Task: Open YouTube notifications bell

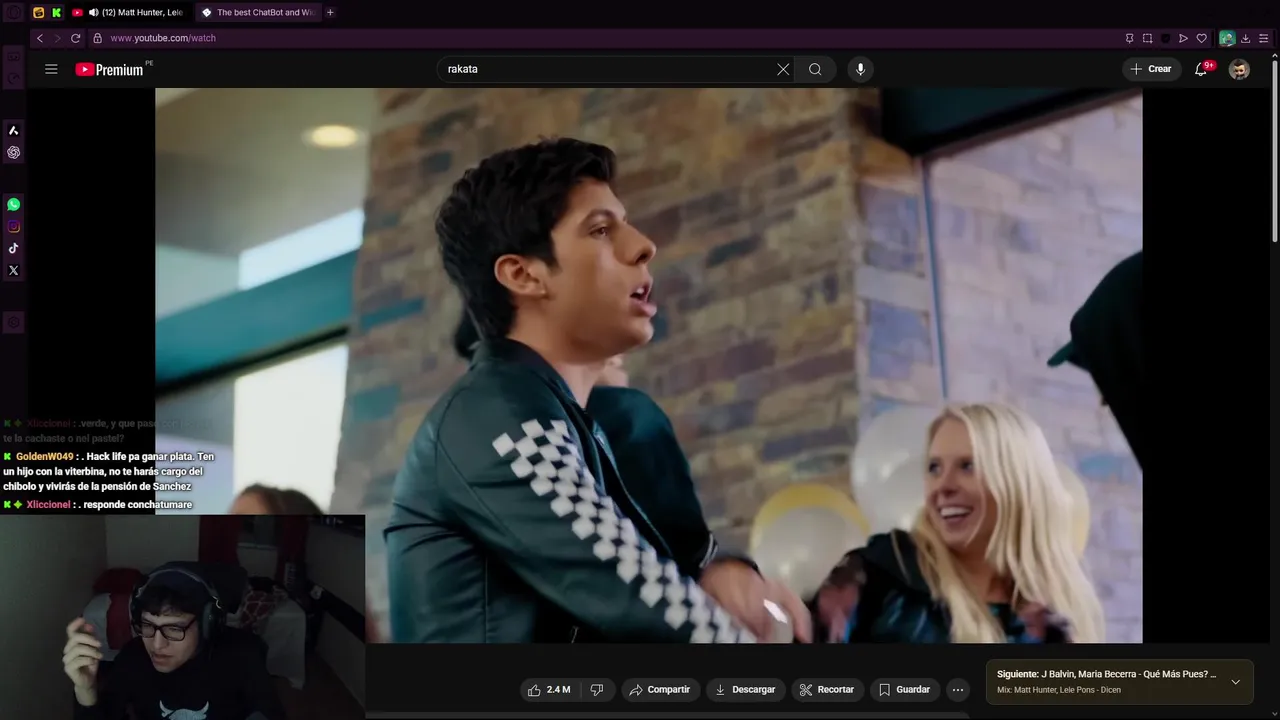Action: pos(1201,69)
